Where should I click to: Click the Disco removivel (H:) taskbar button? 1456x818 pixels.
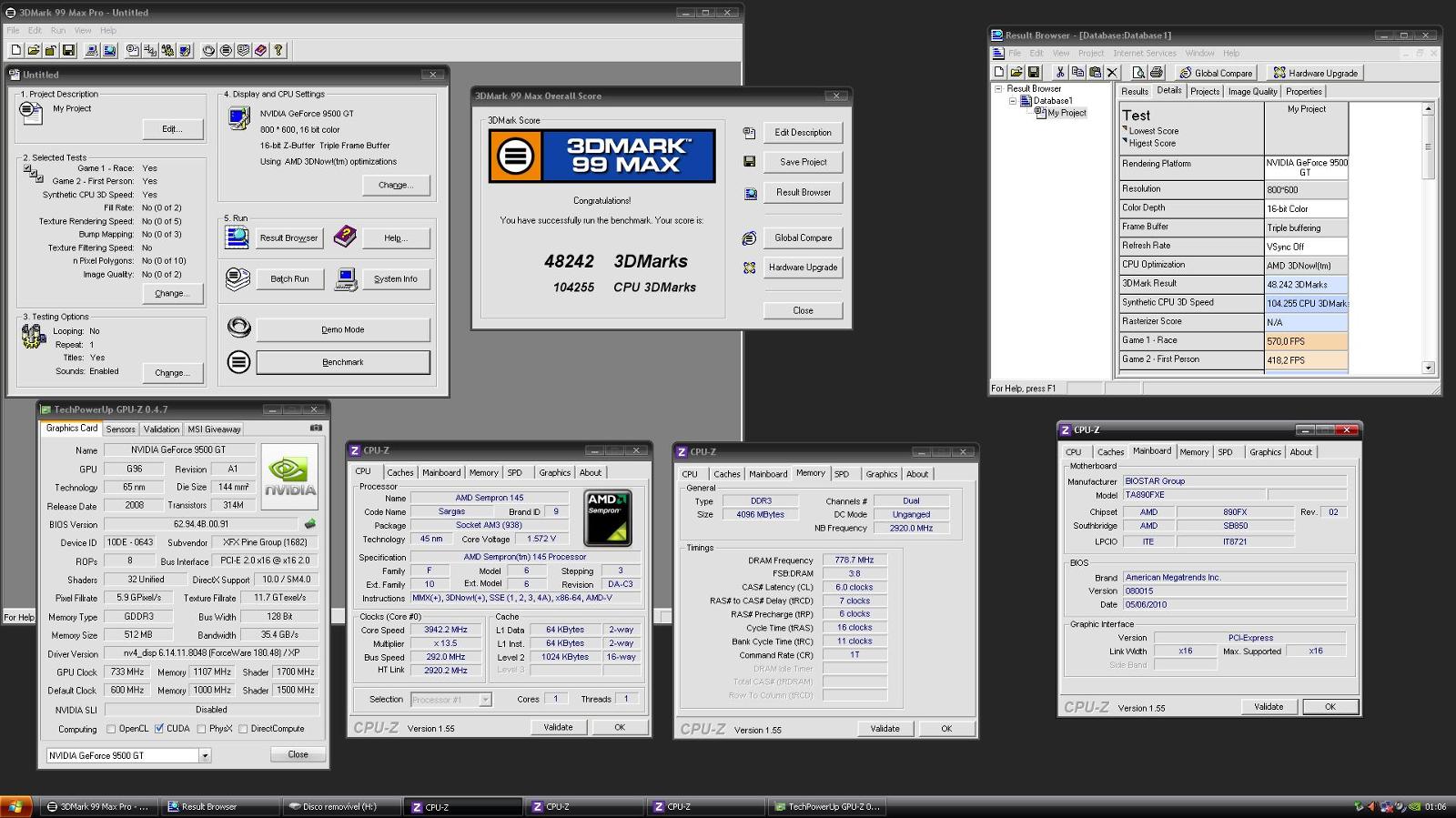340,807
